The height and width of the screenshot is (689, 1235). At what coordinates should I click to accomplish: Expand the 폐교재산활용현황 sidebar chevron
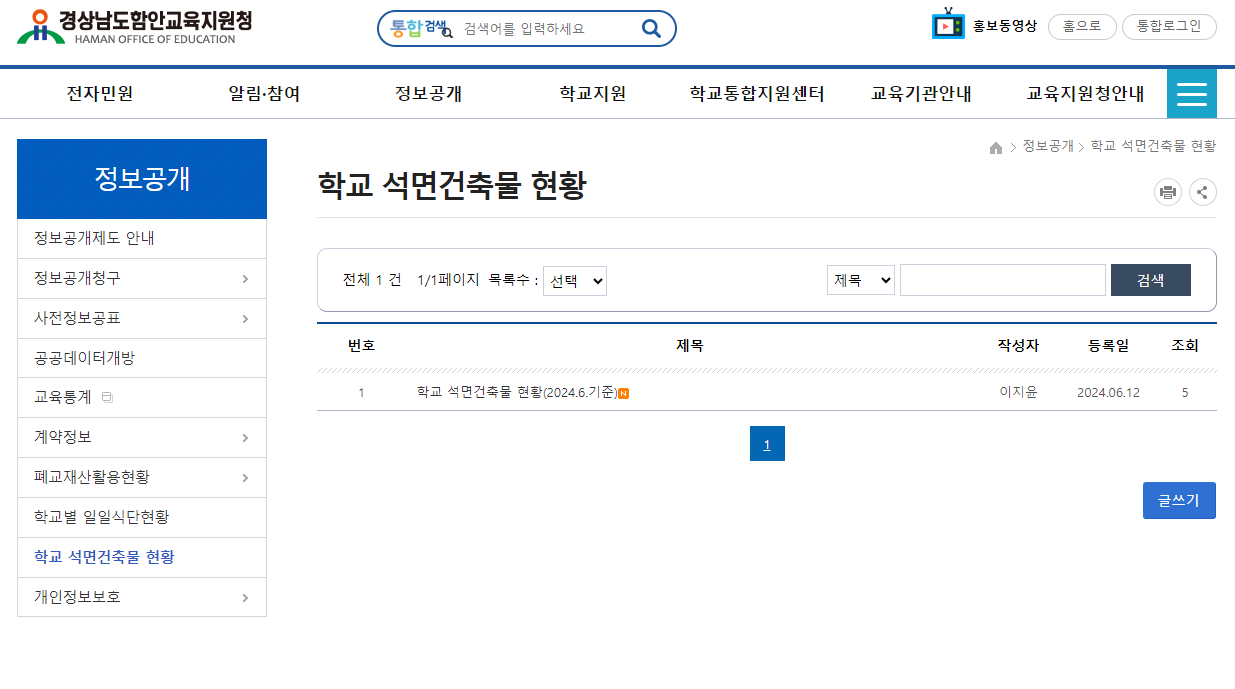(x=246, y=478)
